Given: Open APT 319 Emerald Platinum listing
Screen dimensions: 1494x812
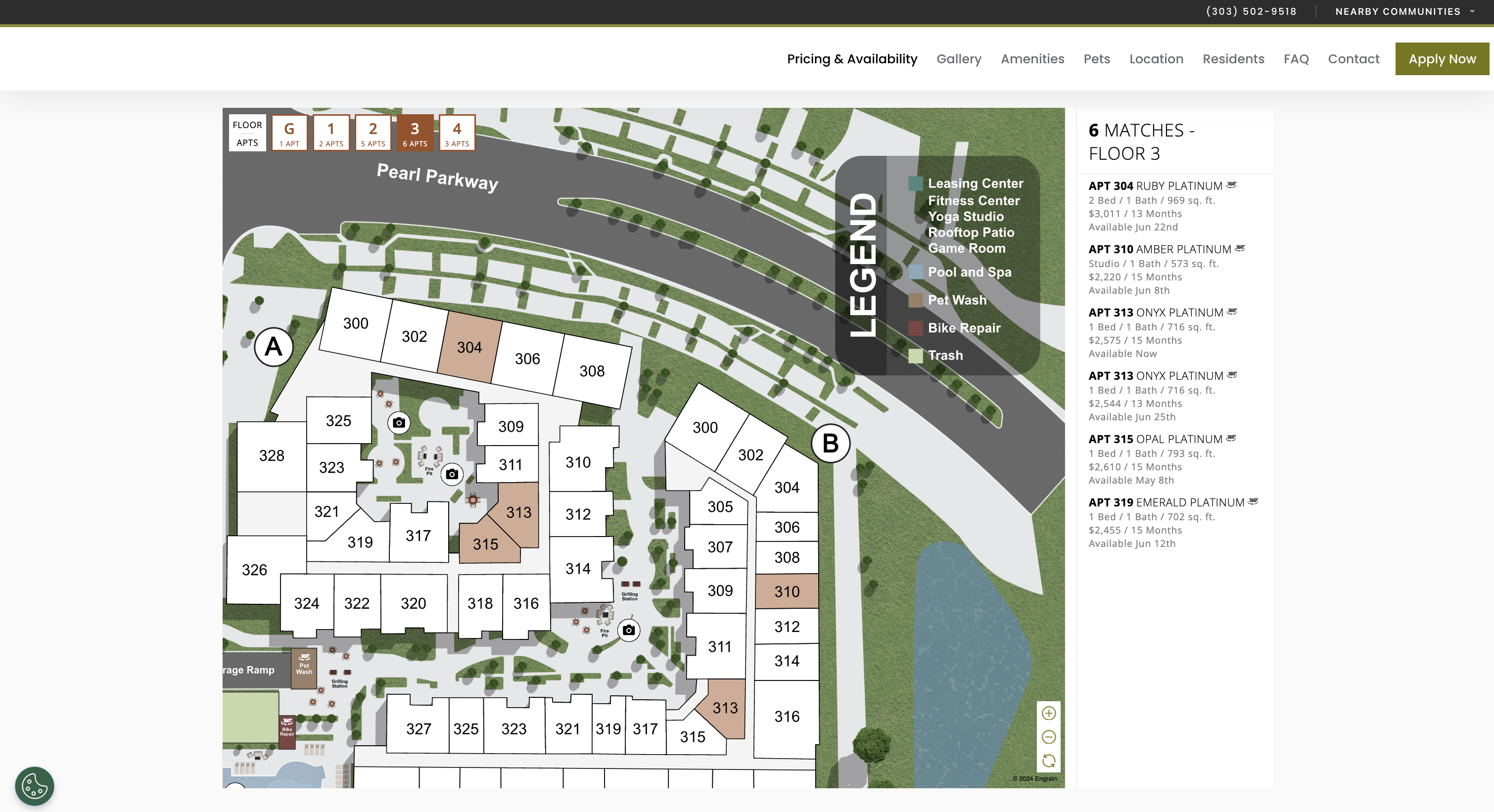Looking at the screenshot, I should pyautogui.click(x=1167, y=502).
